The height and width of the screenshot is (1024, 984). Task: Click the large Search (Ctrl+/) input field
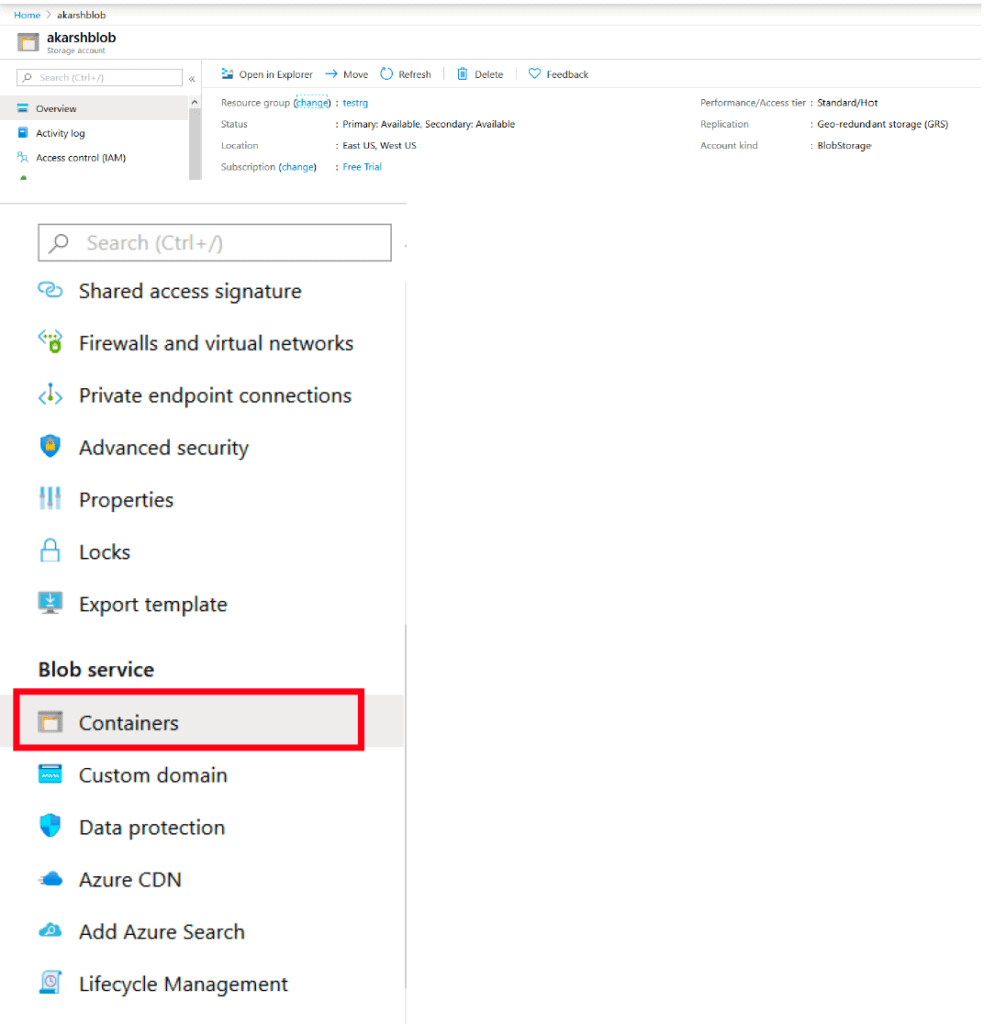[214, 243]
